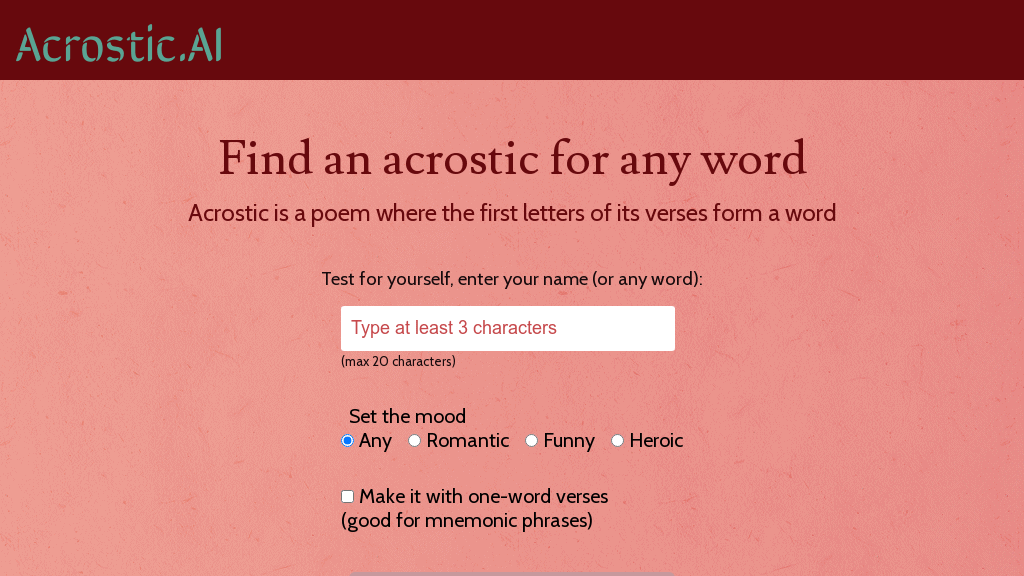Select the Heroic mood radio button

[617, 440]
